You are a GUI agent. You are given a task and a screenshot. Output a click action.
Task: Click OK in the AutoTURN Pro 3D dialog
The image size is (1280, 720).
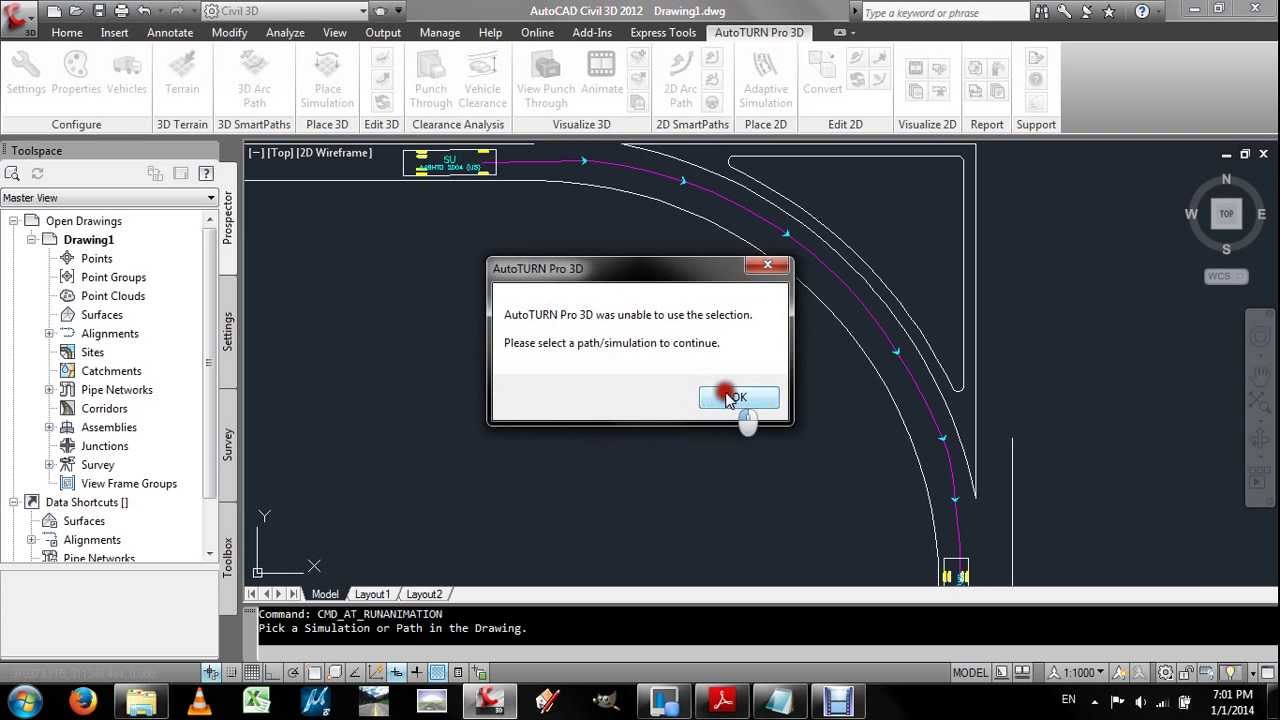click(x=739, y=398)
